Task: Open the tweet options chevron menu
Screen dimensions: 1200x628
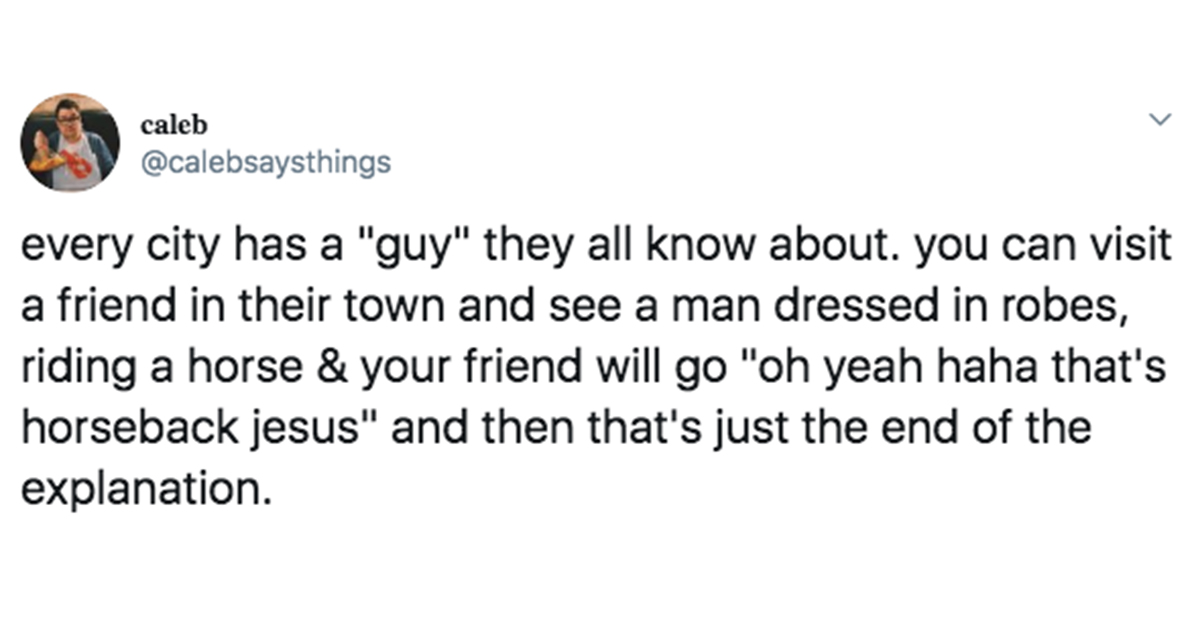Action: [1159, 121]
